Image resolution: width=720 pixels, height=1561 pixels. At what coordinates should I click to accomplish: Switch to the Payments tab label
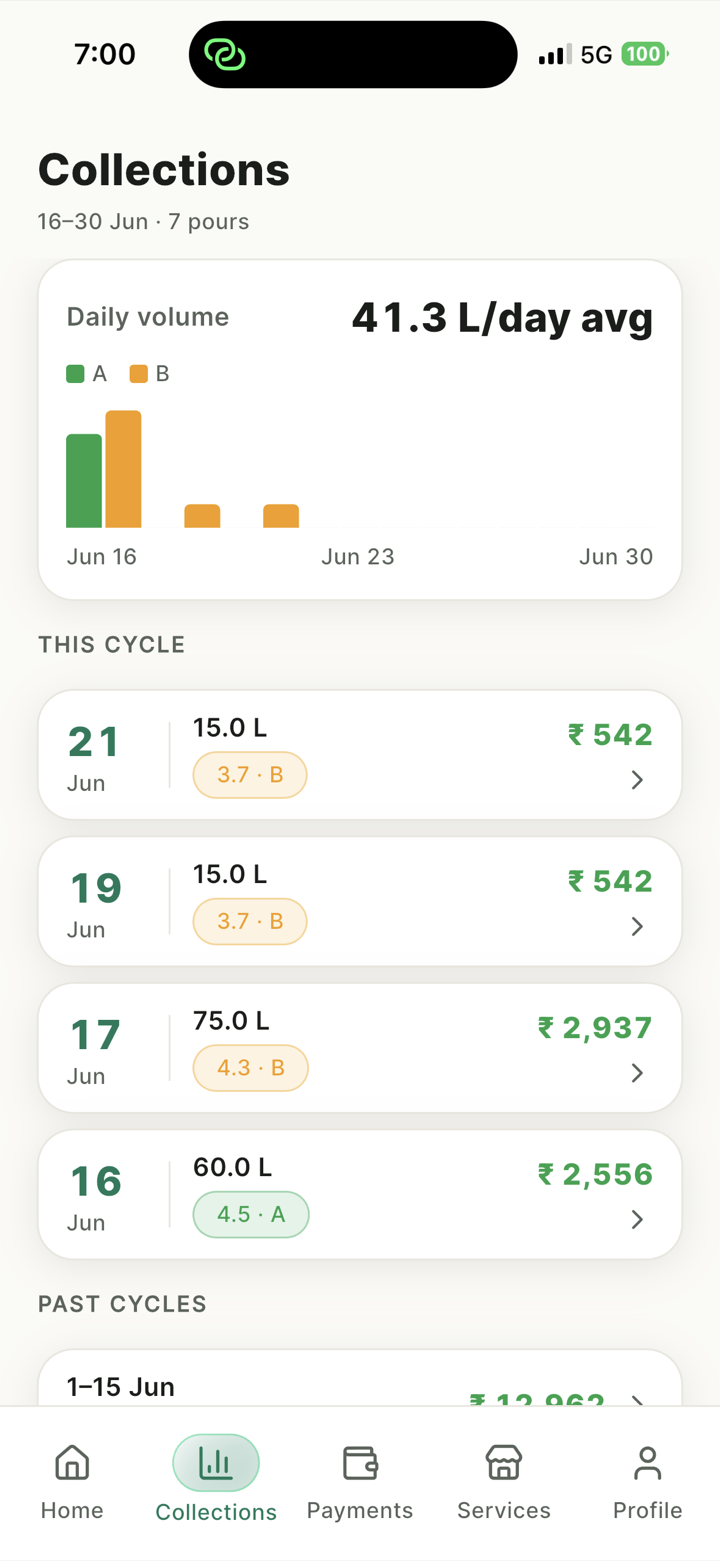[x=360, y=1510]
